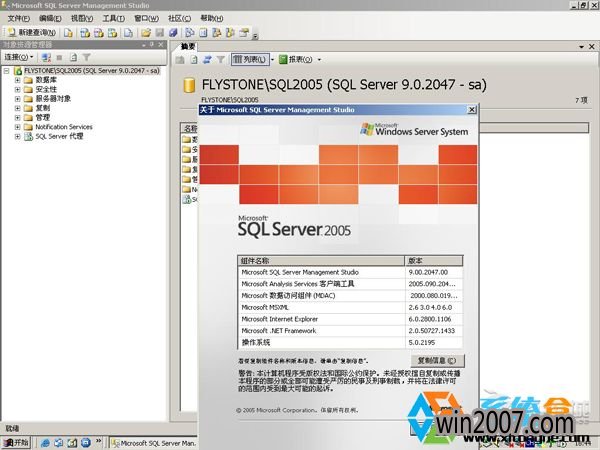
Task: Expand the 数据库 tree node
Action: pyautogui.click(x=17, y=80)
